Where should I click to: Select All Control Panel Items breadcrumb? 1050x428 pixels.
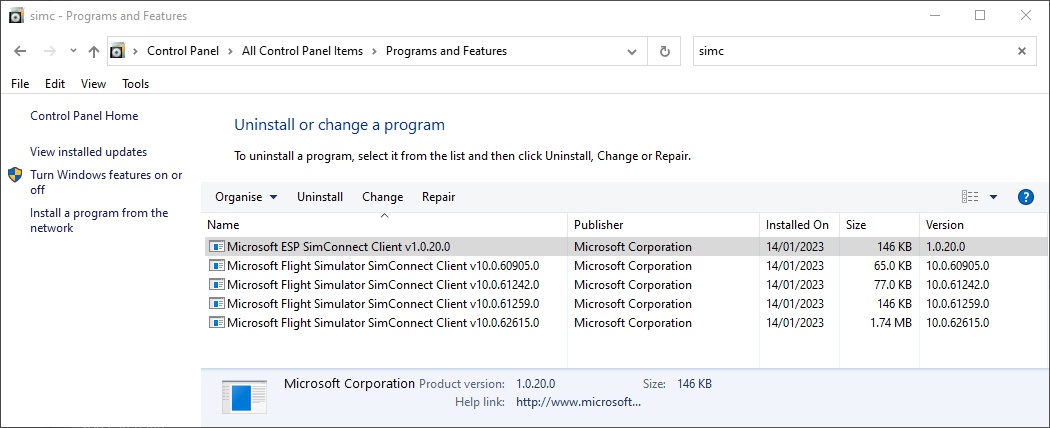(x=303, y=51)
